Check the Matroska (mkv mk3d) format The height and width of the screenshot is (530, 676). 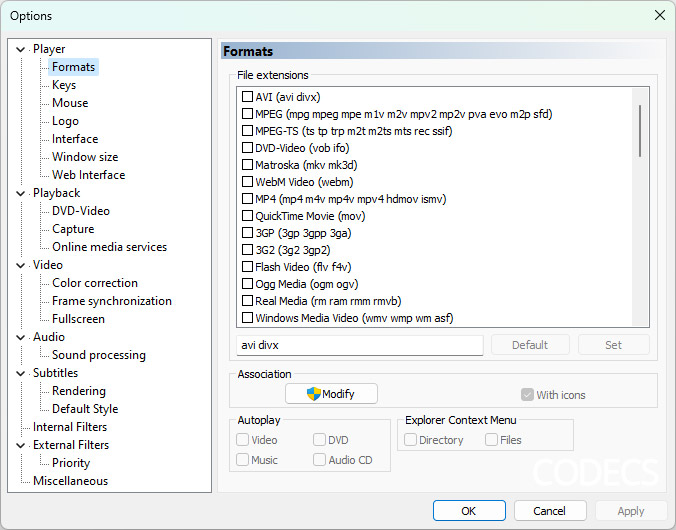pos(247,165)
